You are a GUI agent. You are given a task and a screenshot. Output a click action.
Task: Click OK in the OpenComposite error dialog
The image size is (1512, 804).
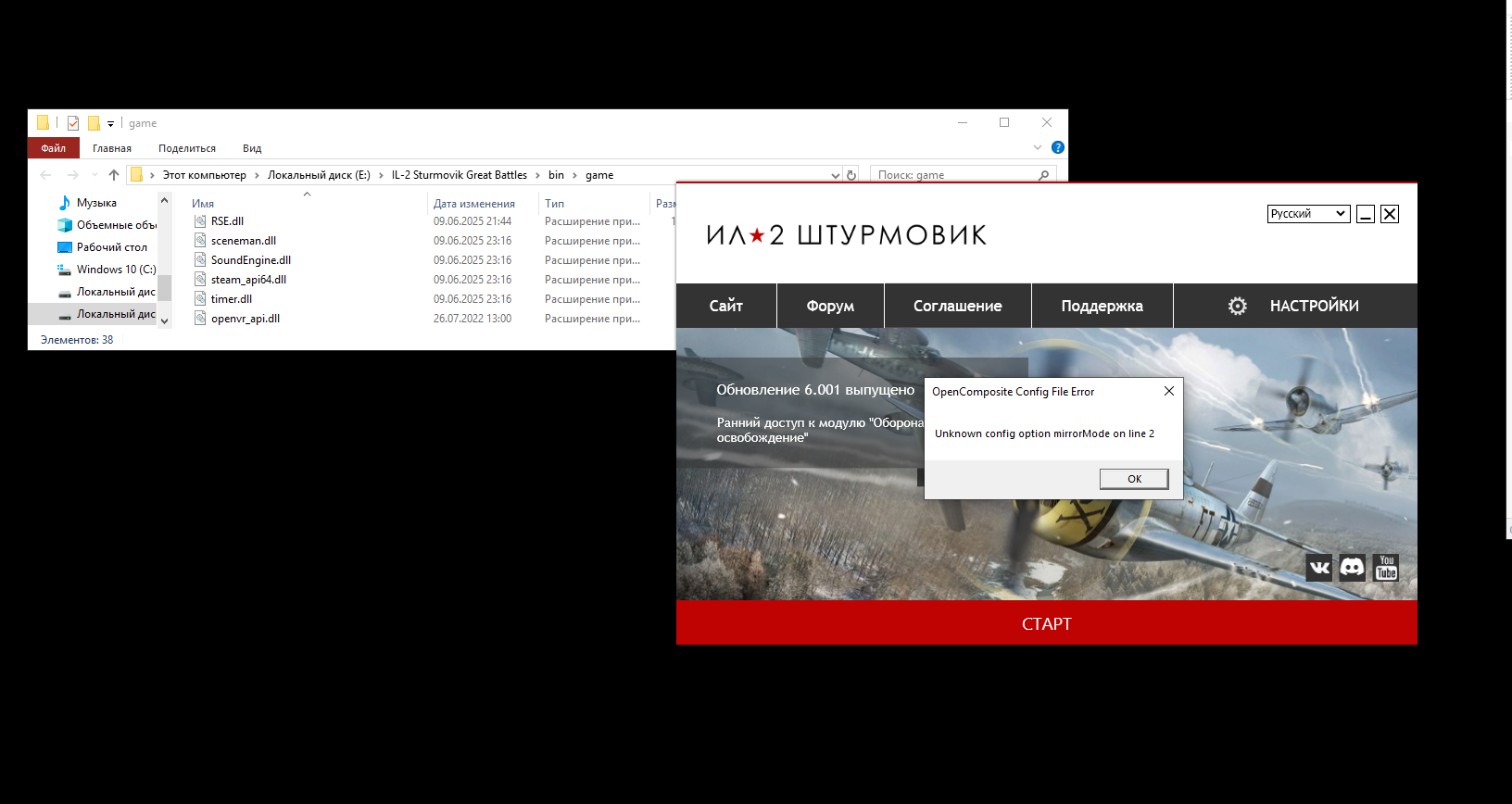[1134, 479]
